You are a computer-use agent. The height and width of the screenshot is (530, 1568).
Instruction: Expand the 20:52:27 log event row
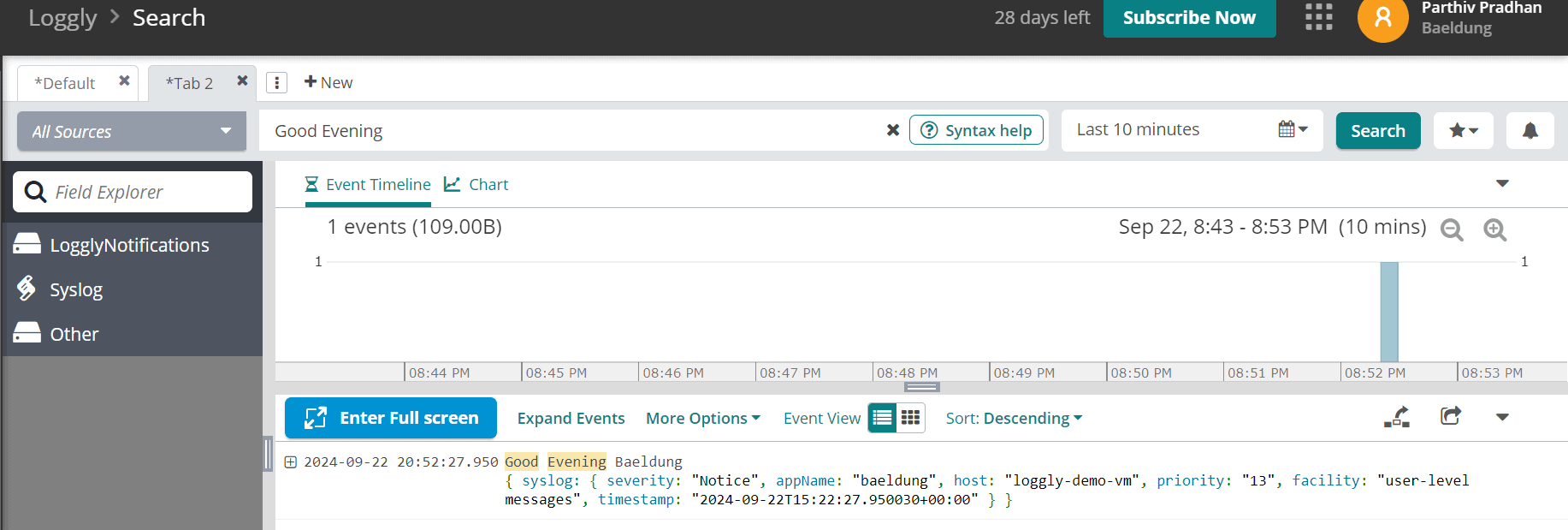(291, 462)
